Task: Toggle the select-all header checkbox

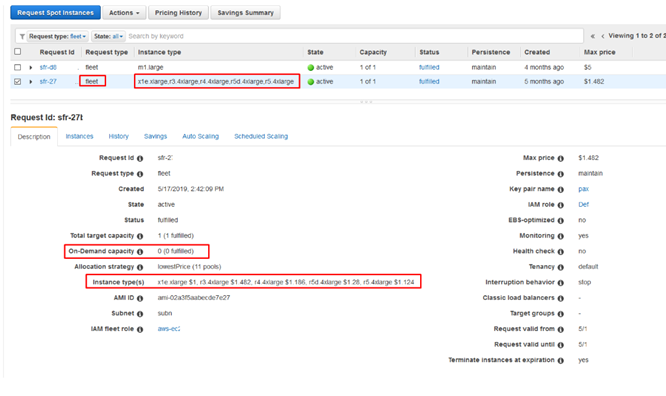Action: 17,52
